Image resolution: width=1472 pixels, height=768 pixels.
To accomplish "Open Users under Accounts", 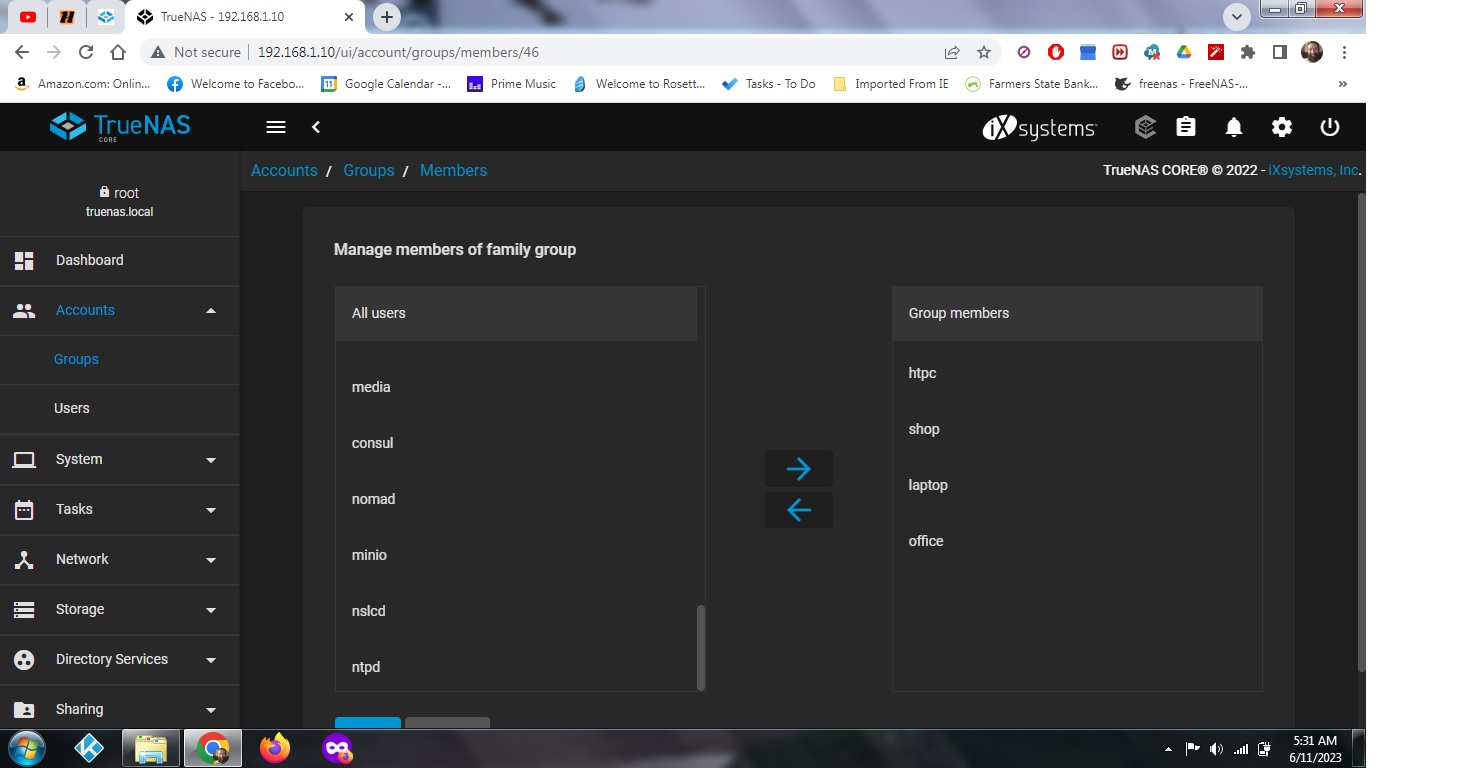I will (120, 408).
